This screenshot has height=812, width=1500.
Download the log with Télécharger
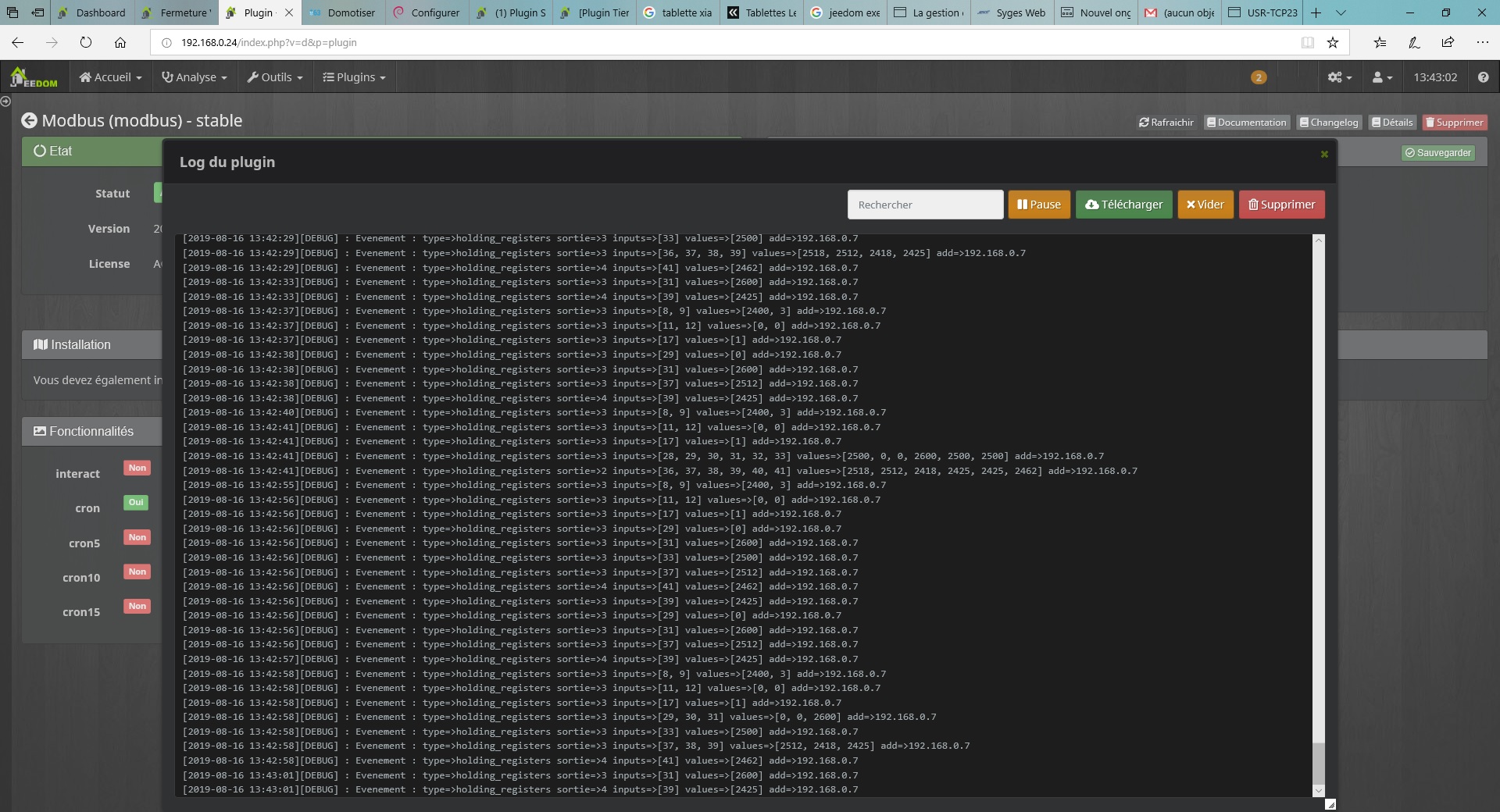click(1123, 205)
